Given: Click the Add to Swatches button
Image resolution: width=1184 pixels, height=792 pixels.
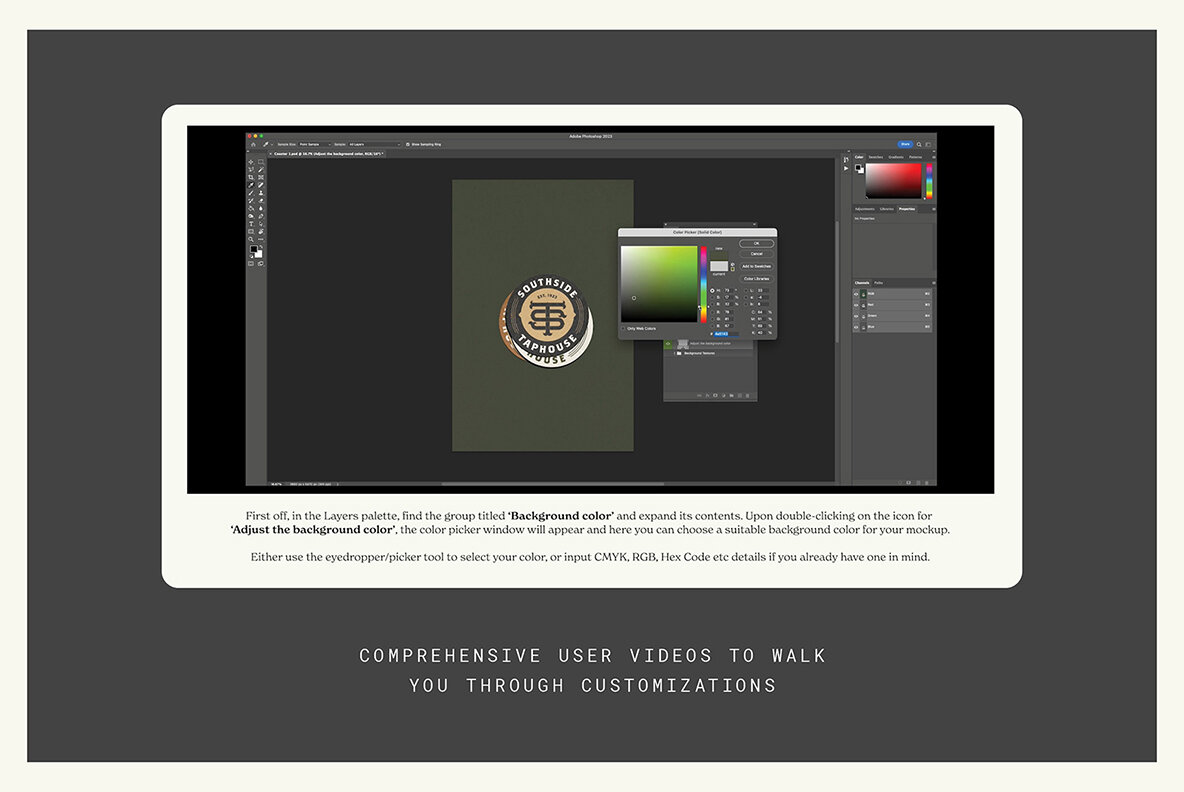Looking at the screenshot, I should tap(756, 266).
